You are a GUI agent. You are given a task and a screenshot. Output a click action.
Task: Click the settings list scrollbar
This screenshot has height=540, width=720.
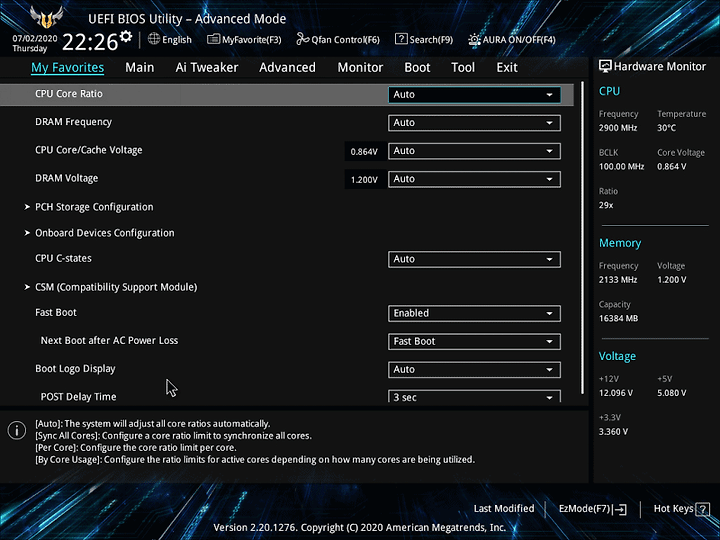[x=583, y=238]
